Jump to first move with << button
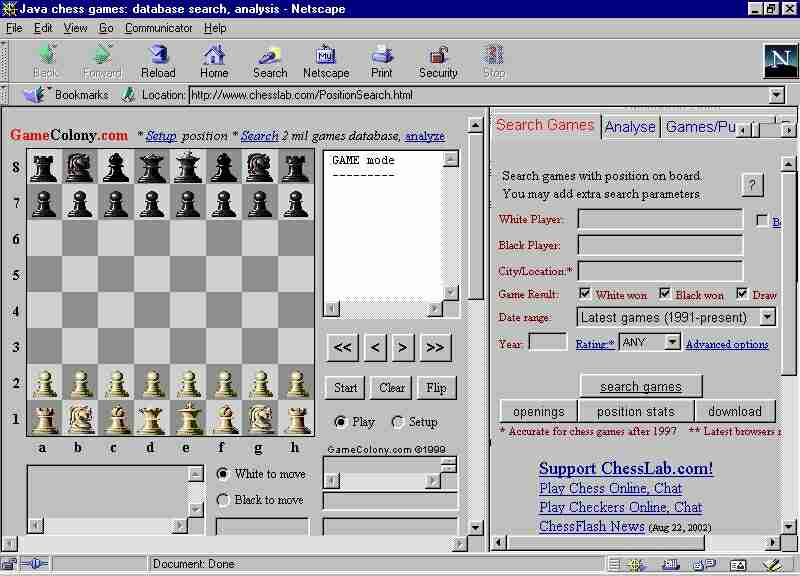 (342, 347)
